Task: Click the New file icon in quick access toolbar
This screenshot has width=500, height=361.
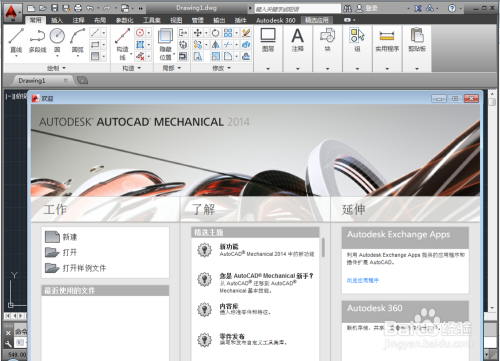Action: click(x=31, y=8)
